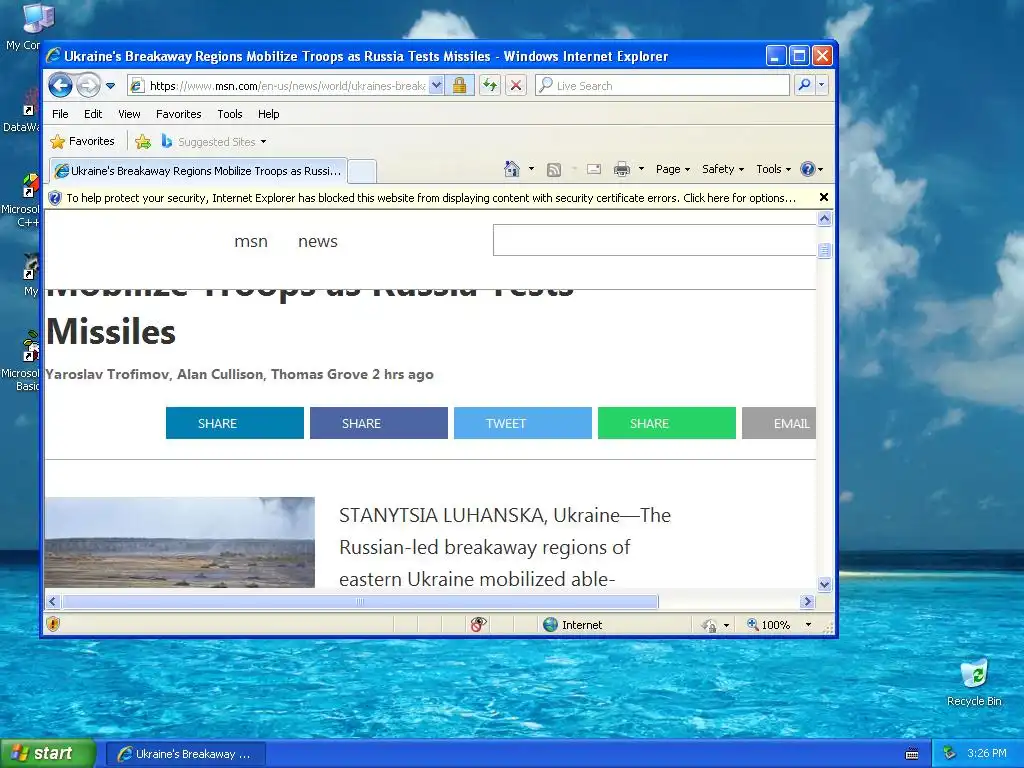1024x768 pixels.
Task: Open the search provider dropdown
Action: [822, 86]
